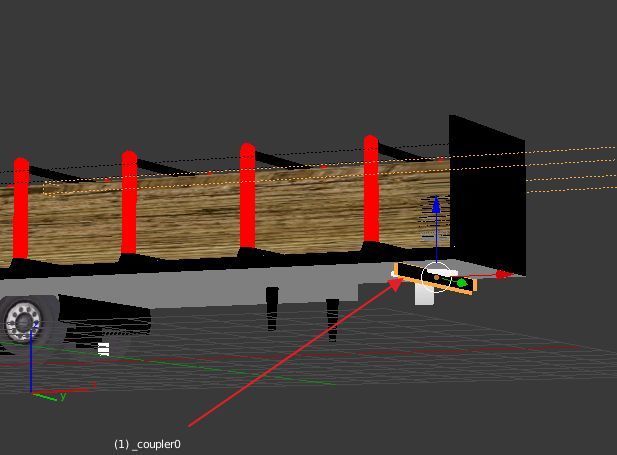Viewport: 617px width, 455px height.
Task: Select the small white striped object near wheel
Action: point(103,349)
